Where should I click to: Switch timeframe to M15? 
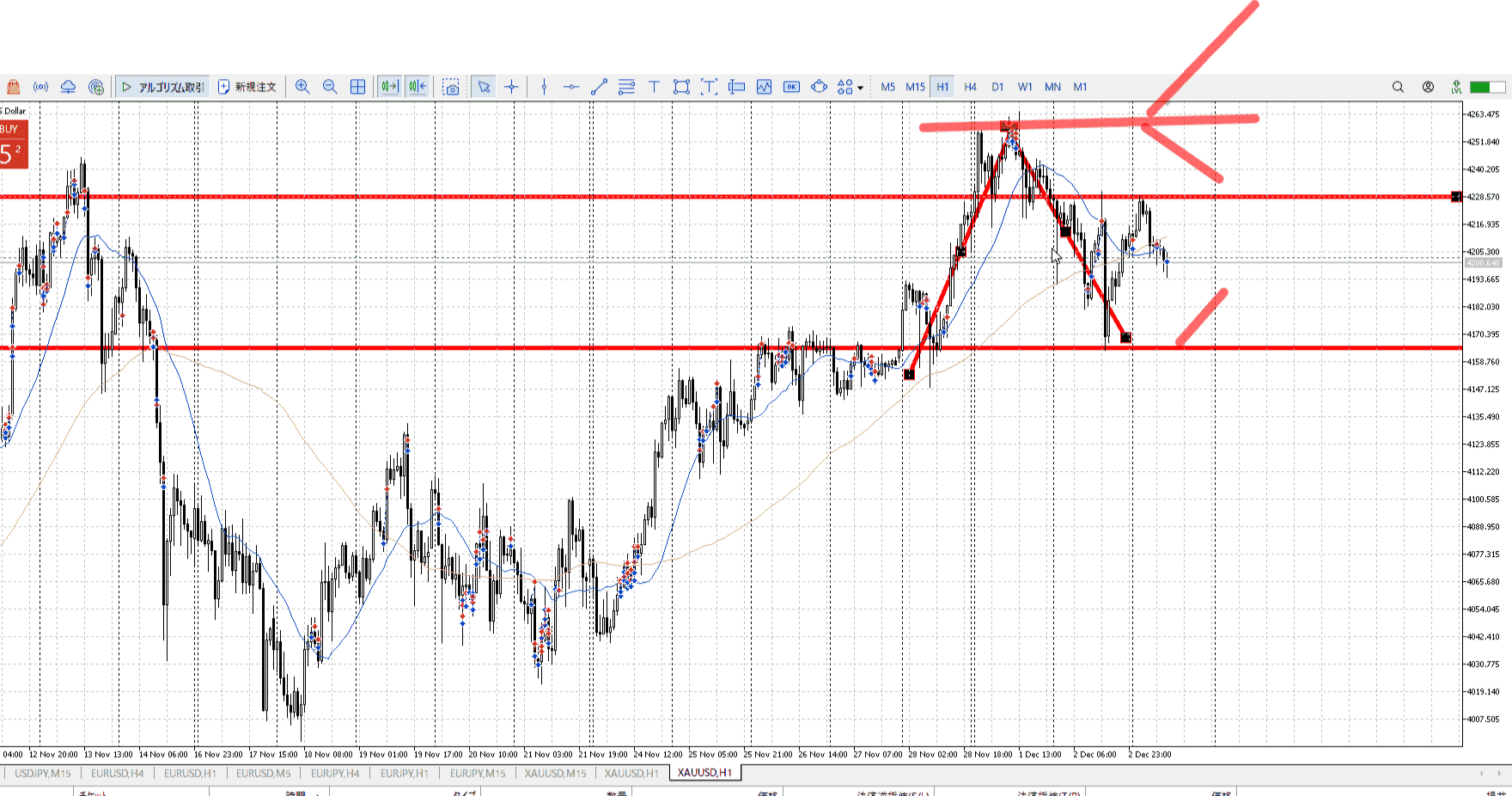(915, 87)
